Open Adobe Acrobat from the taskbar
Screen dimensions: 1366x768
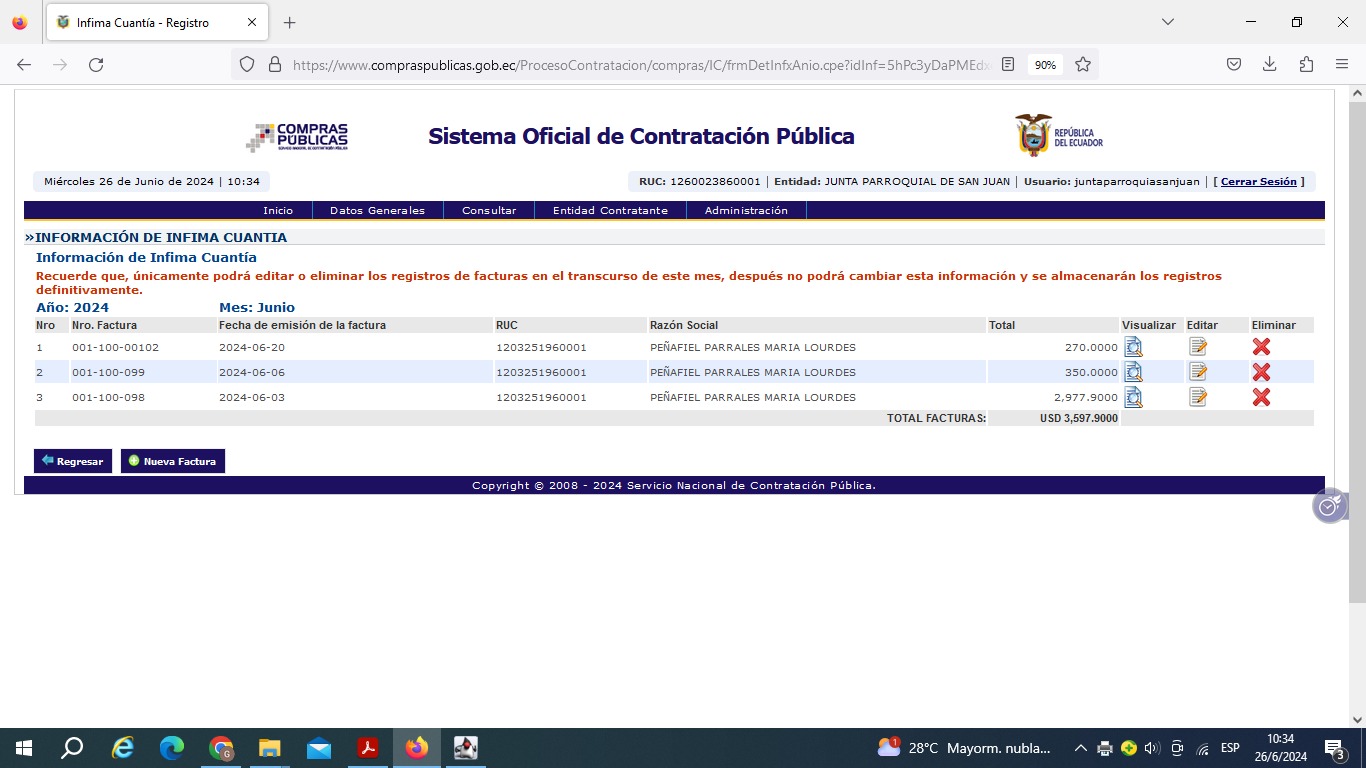[368, 748]
